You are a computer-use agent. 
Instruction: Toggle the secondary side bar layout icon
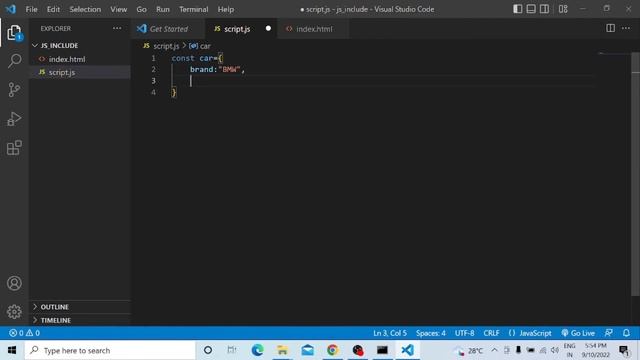click(x=544, y=9)
